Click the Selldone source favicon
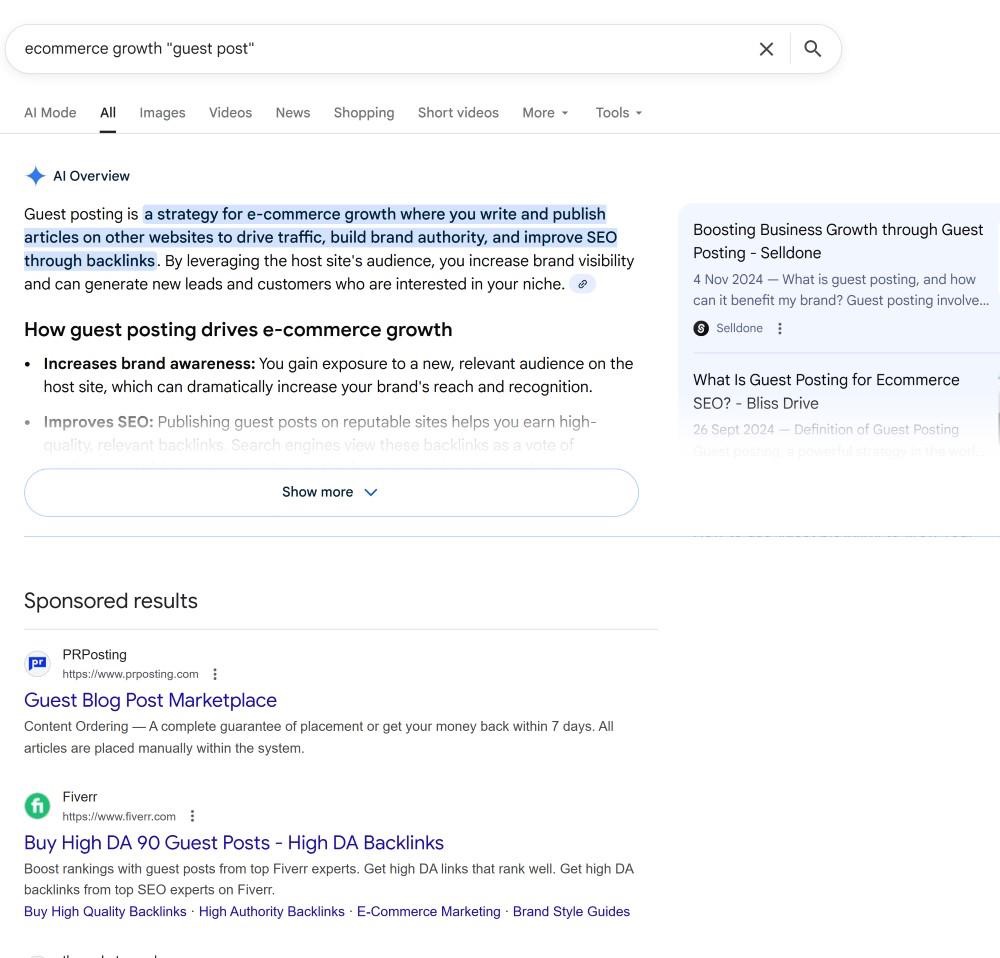1000x958 pixels. (x=701, y=328)
